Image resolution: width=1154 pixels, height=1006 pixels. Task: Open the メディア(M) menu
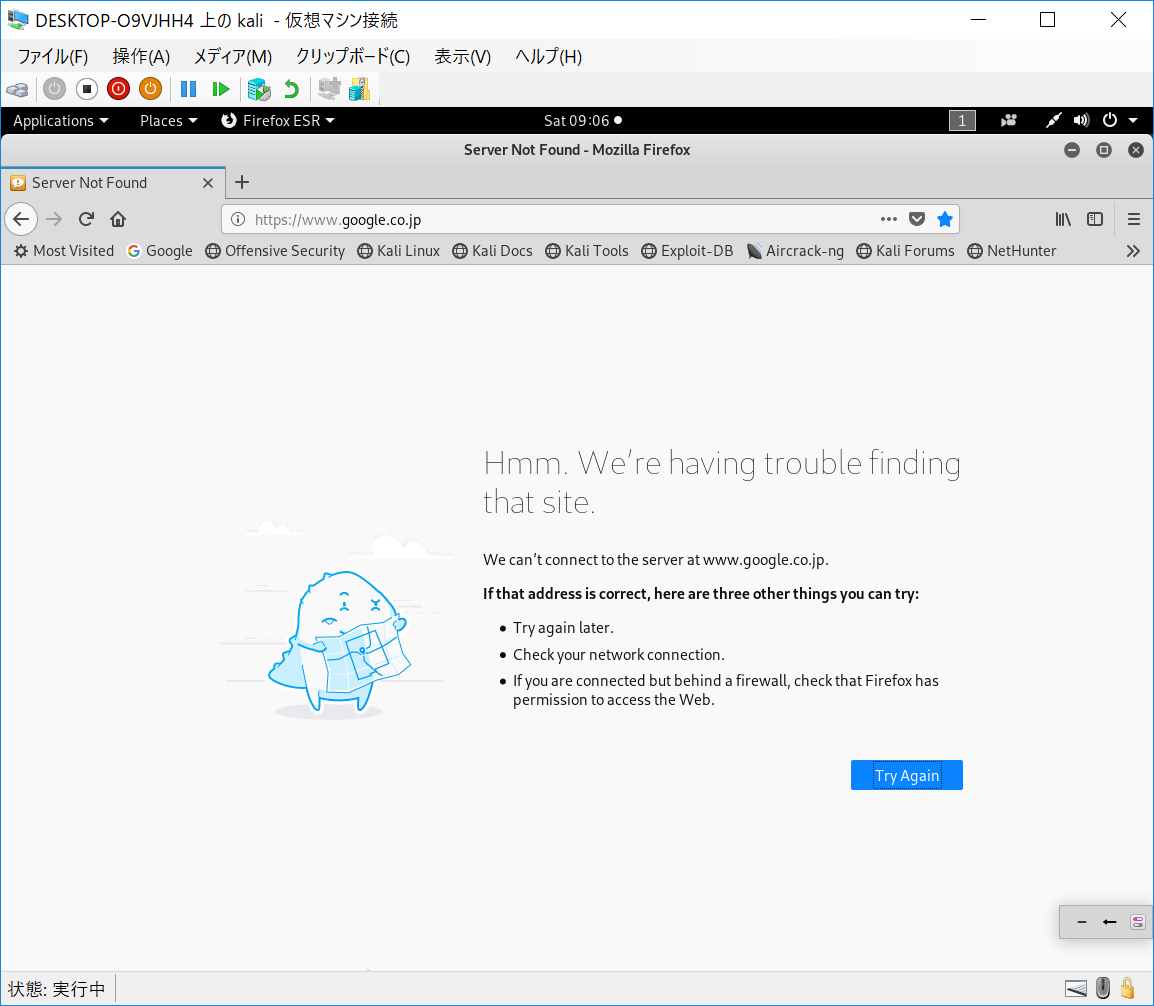click(x=232, y=57)
